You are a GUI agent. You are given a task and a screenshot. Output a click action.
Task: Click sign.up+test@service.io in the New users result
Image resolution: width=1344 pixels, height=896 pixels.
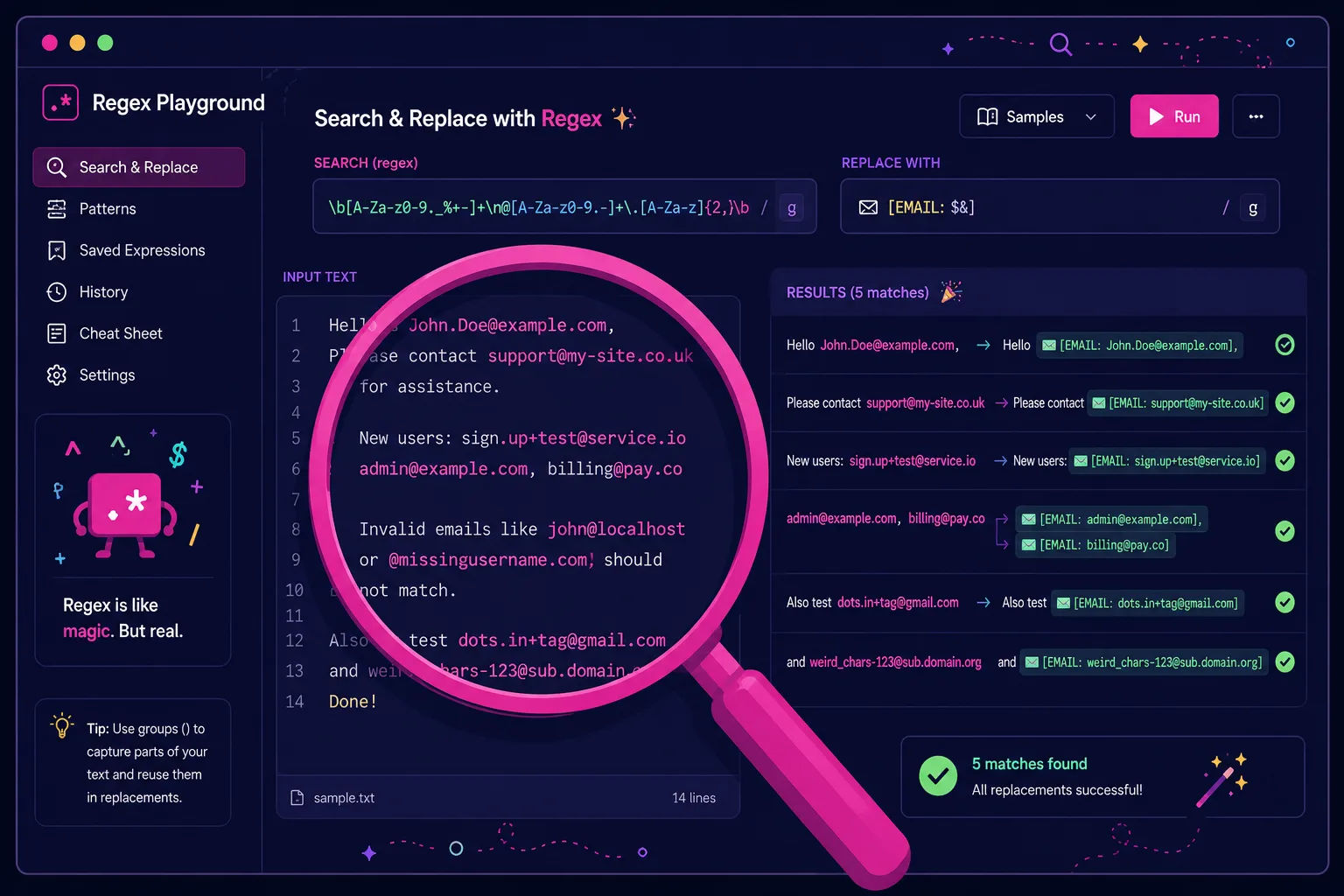point(912,461)
